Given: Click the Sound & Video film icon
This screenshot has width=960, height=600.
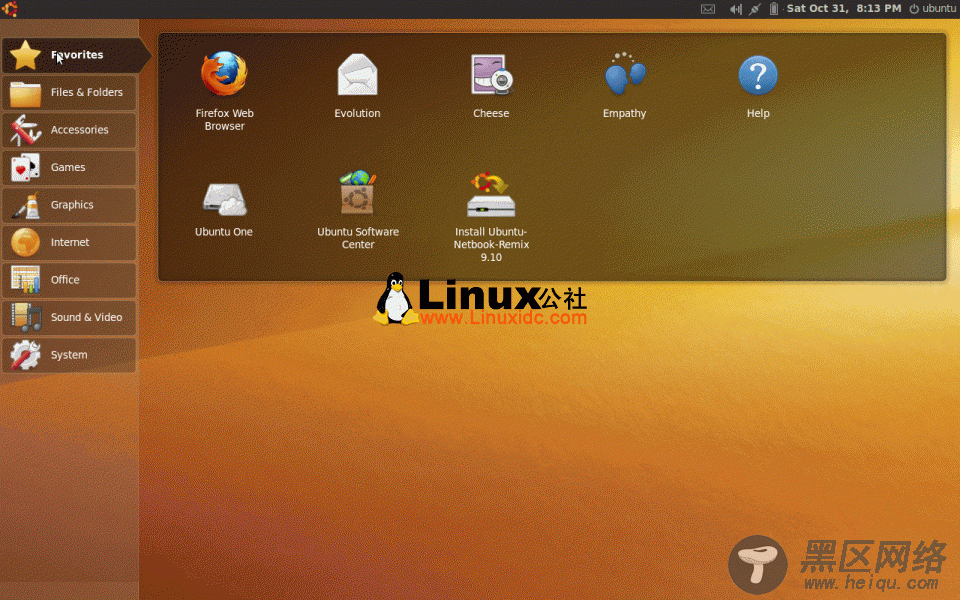Looking at the screenshot, I should [x=25, y=317].
